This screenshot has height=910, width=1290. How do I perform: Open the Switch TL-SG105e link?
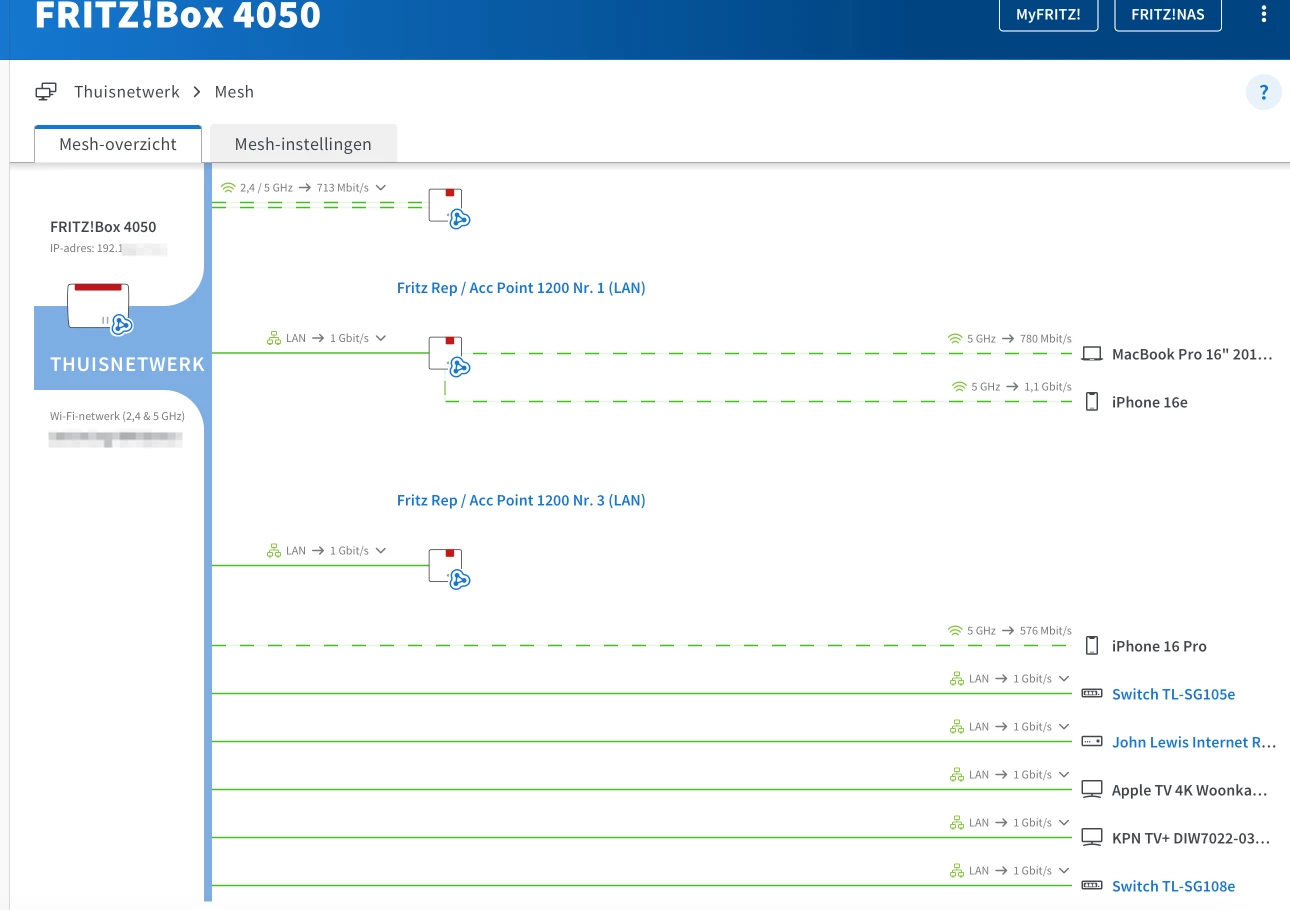tap(1173, 694)
